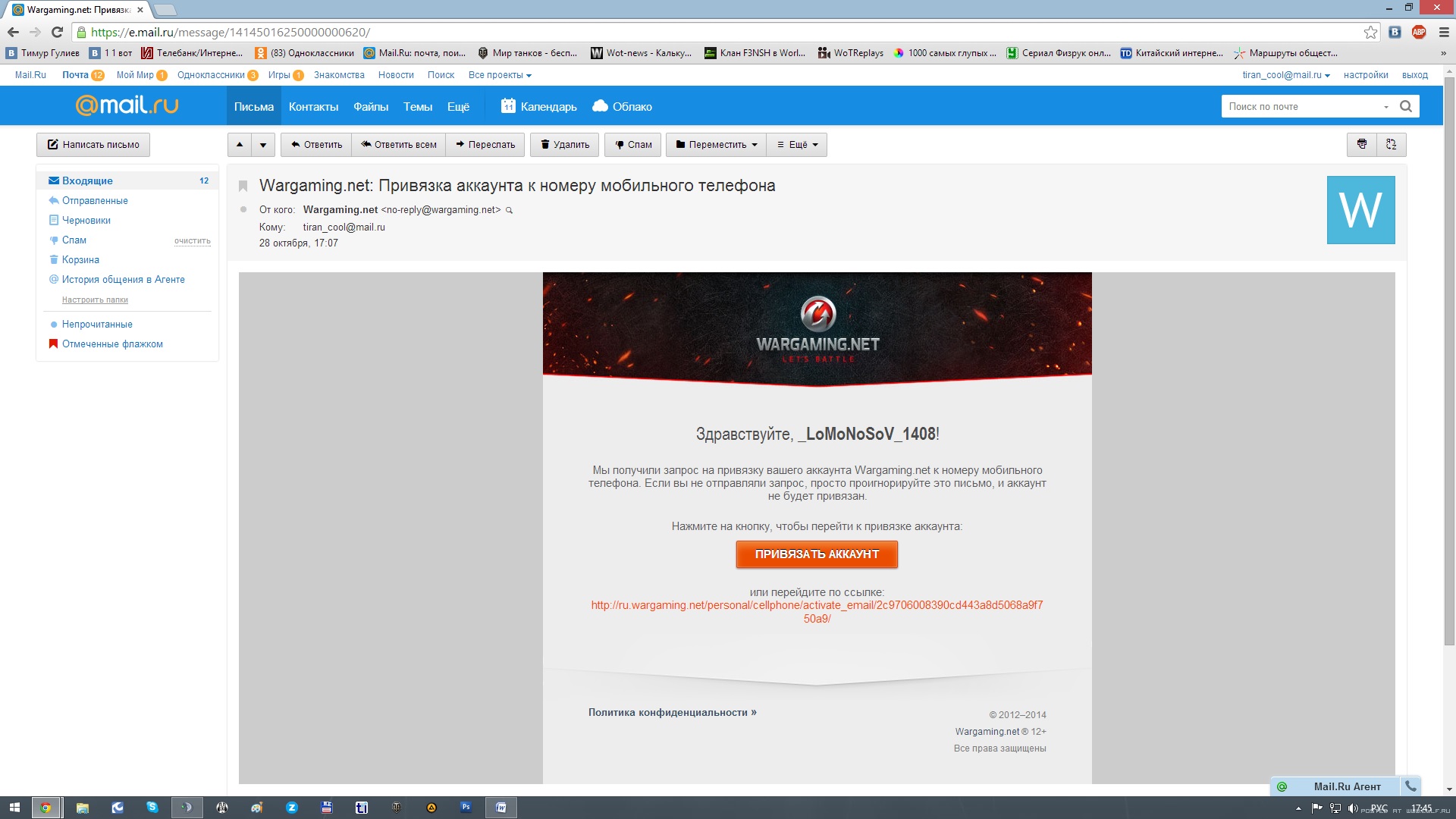The width and height of the screenshot is (1456, 819).
Task: Click очистить to empty spam
Action: click(x=193, y=241)
